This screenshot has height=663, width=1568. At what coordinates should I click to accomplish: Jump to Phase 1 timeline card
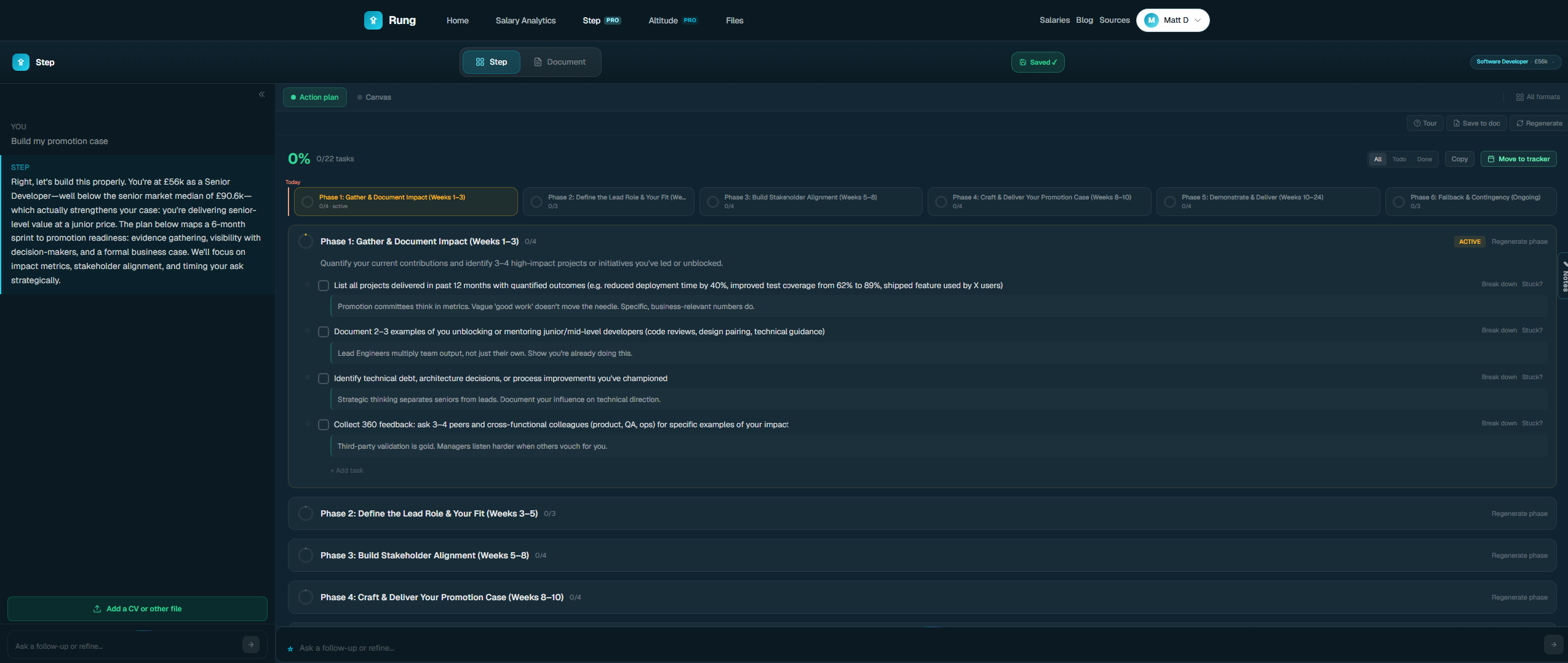(406, 201)
